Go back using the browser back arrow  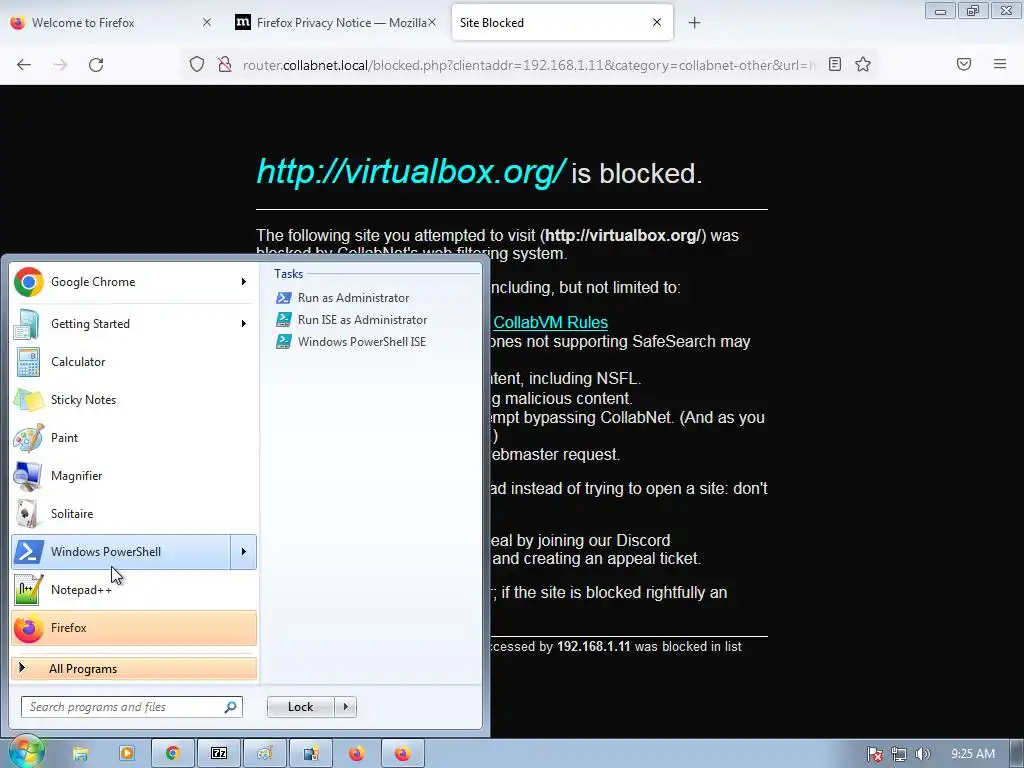pos(24,64)
